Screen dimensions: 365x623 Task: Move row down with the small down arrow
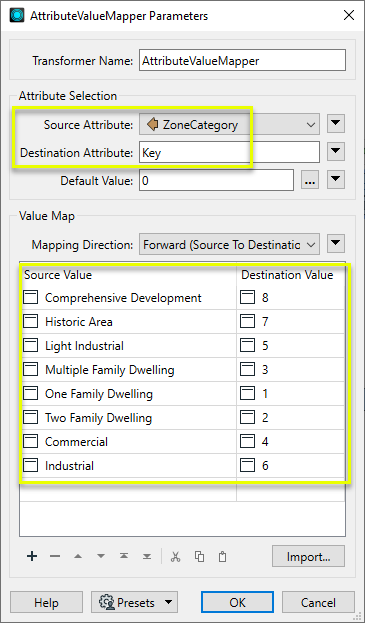(x=101, y=556)
